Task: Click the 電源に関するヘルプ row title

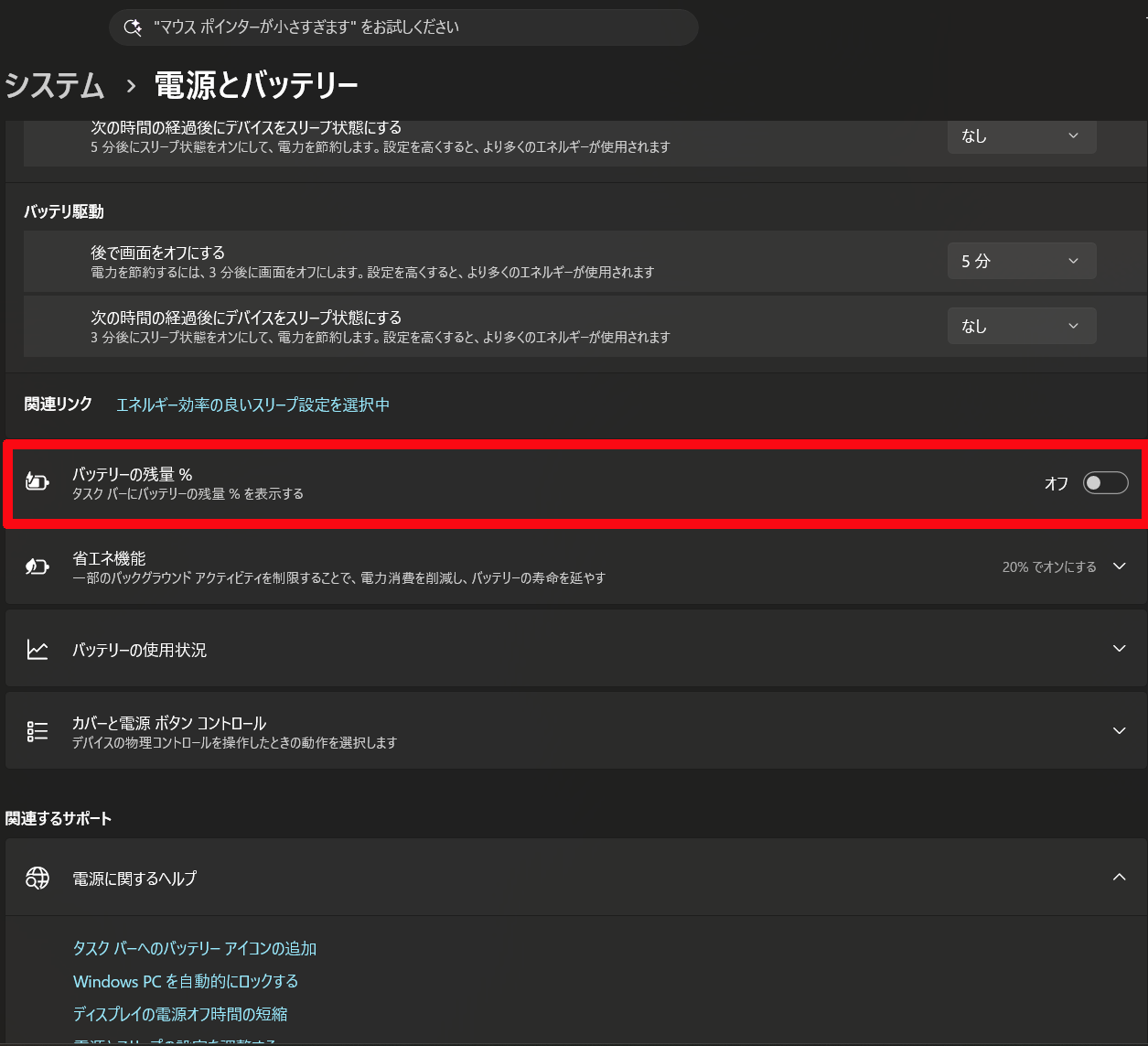Action: (134, 878)
